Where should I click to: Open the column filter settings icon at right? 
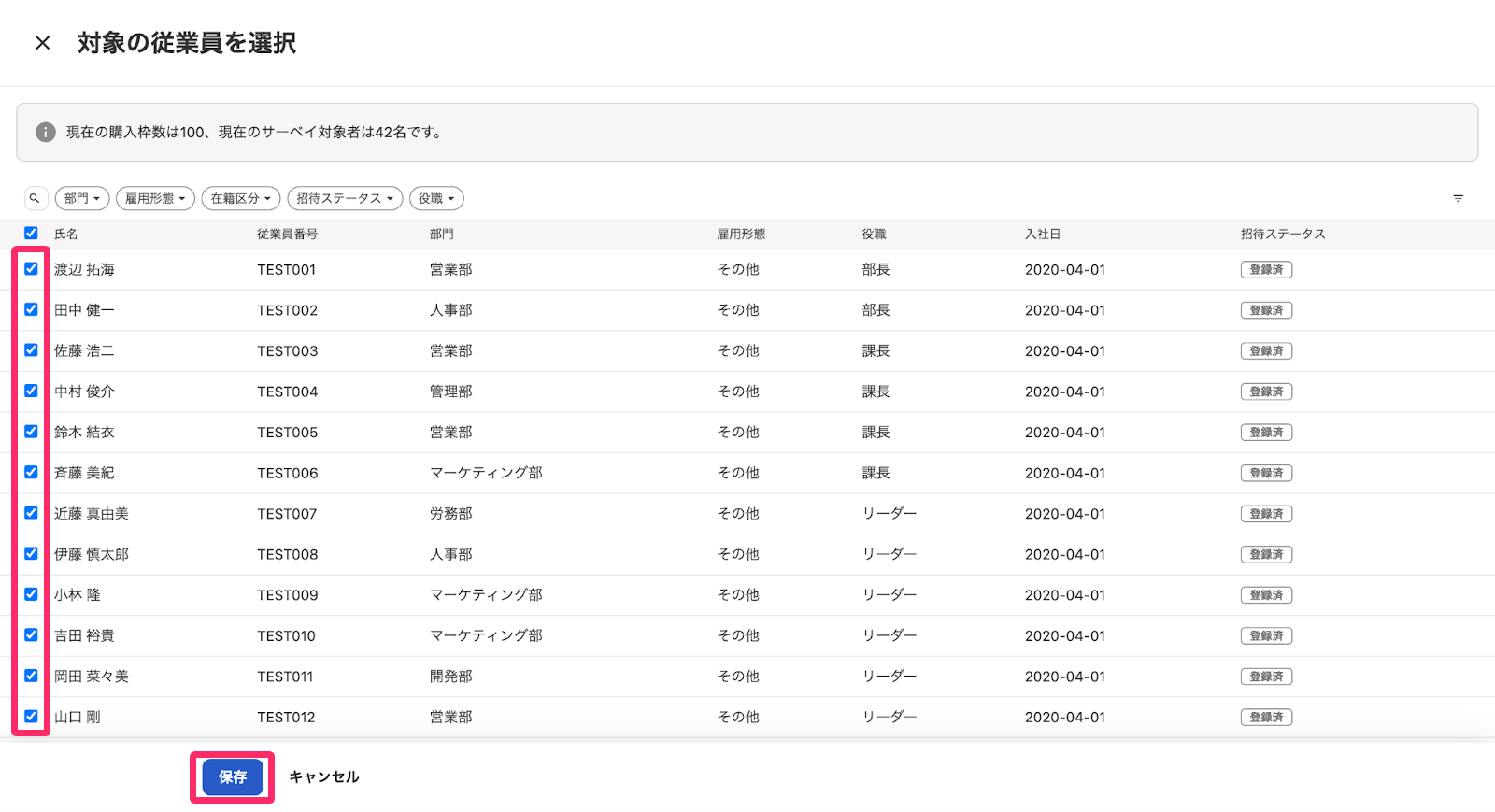point(1458,198)
